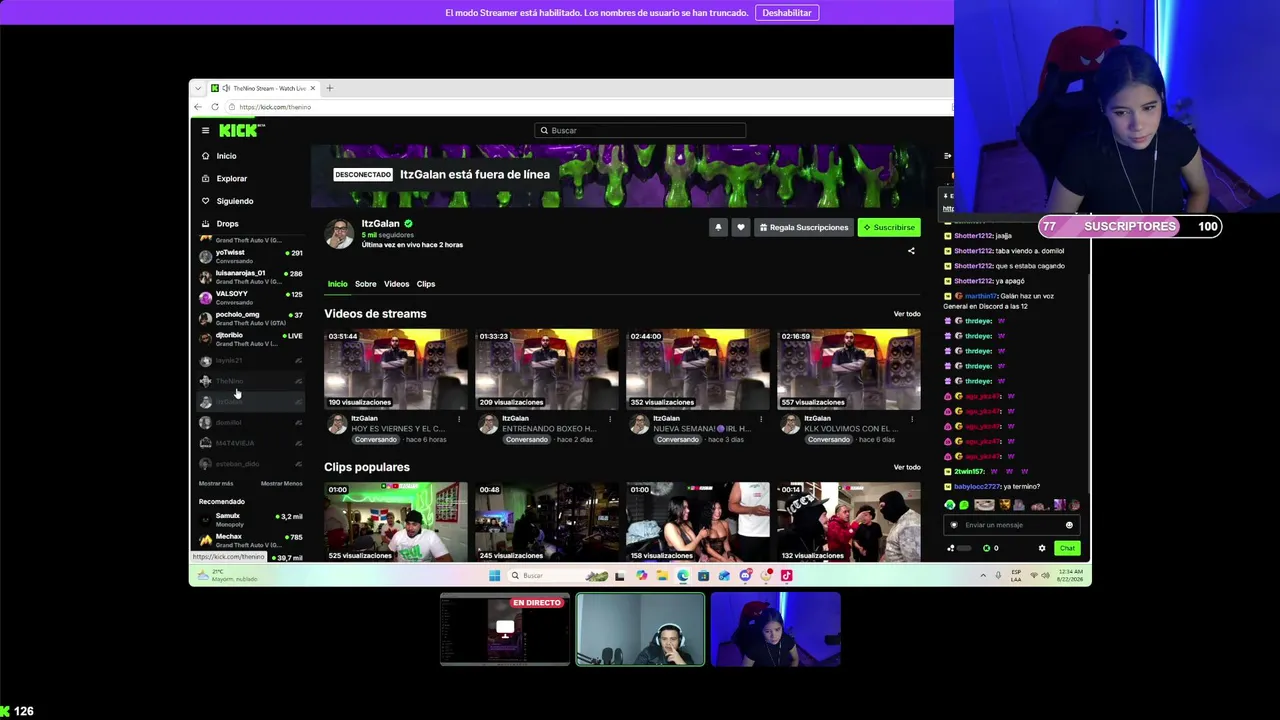The height and width of the screenshot is (720, 1280).
Task: Click the Buscar search field on Kick
Action: click(x=640, y=130)
